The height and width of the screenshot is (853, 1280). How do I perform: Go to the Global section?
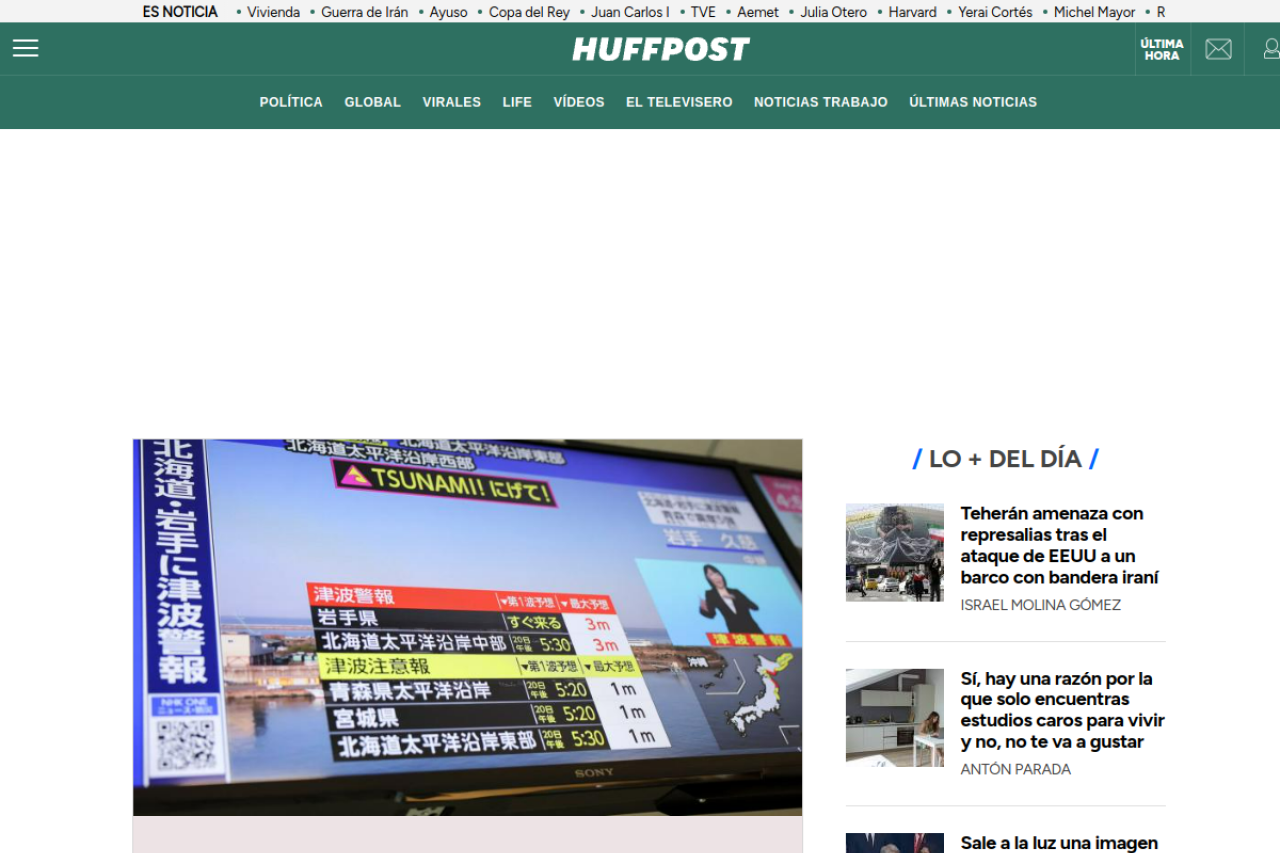372,102
